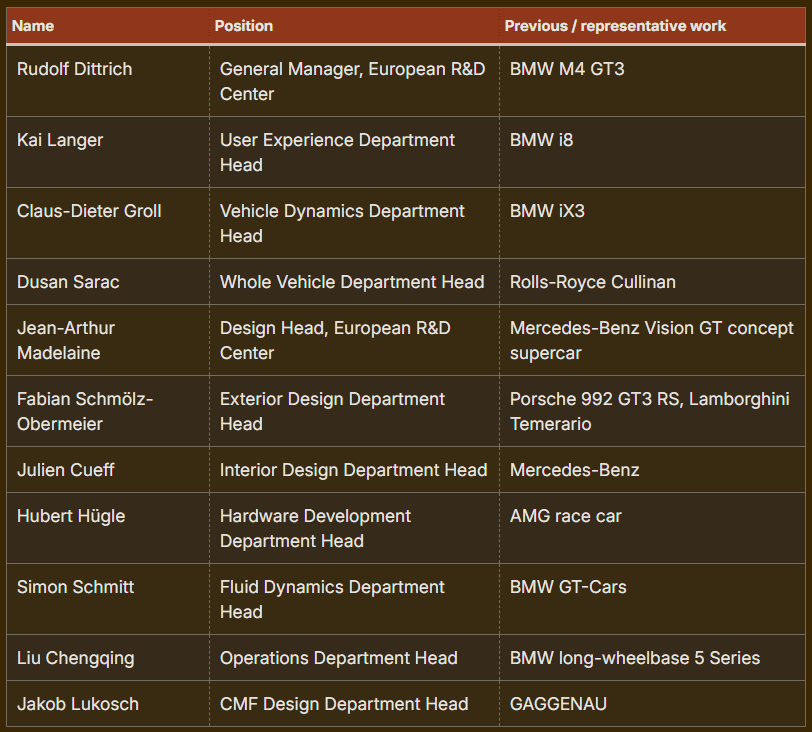
Task: Select the BMW GT-Cars cell
Action: click(652, 599)
